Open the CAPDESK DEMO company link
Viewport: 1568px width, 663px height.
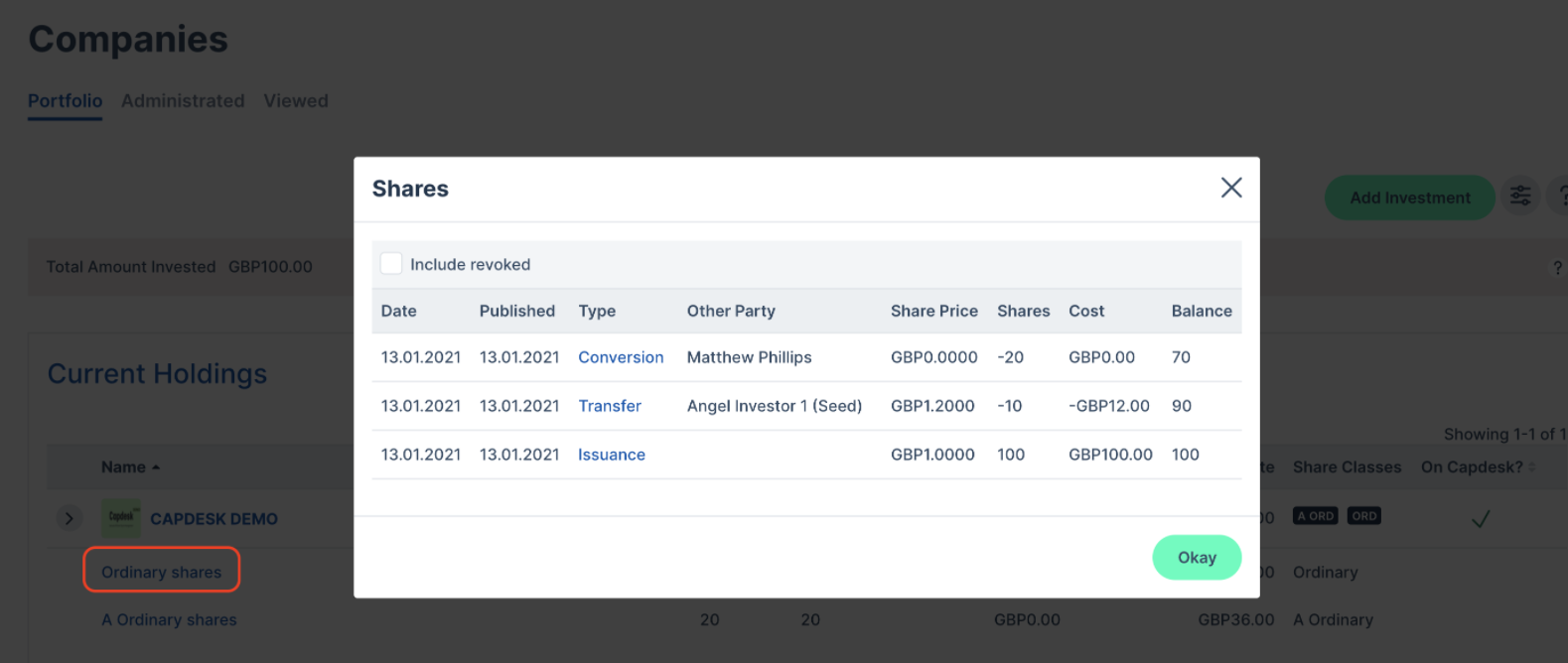pyautogui.click(x=214, y=518)
